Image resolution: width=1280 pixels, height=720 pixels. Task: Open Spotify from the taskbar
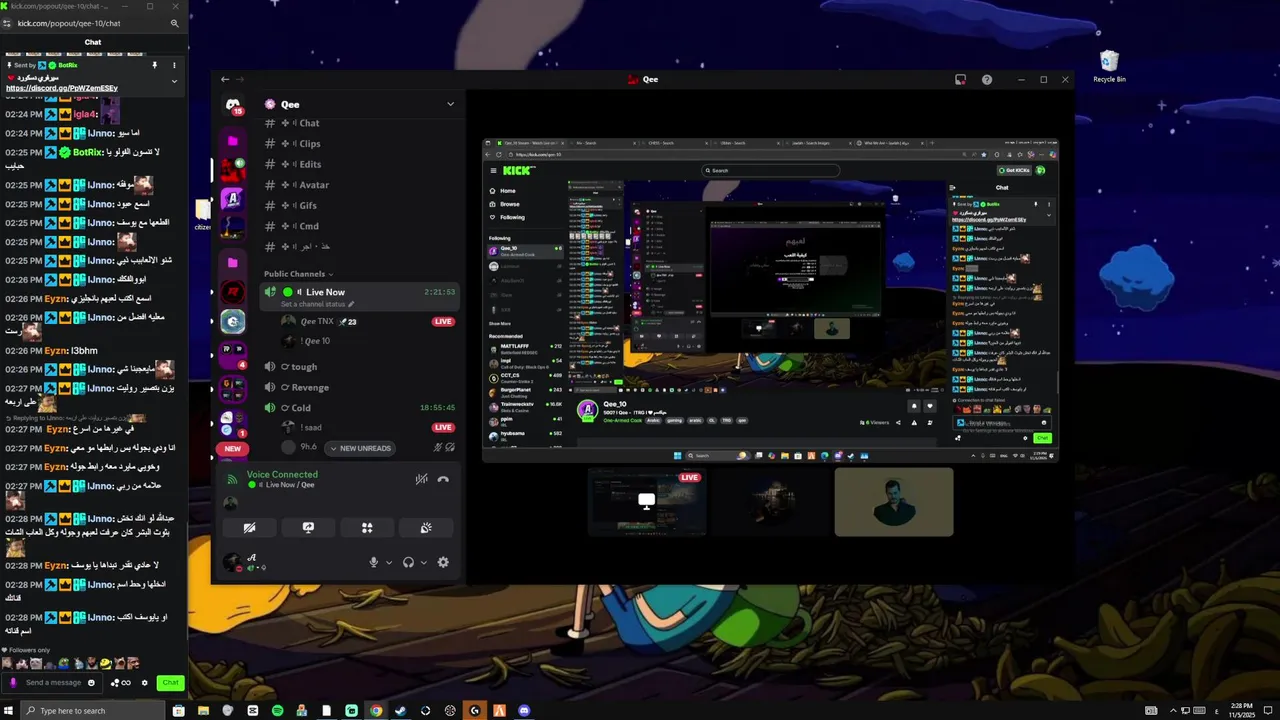click(277, 710)
